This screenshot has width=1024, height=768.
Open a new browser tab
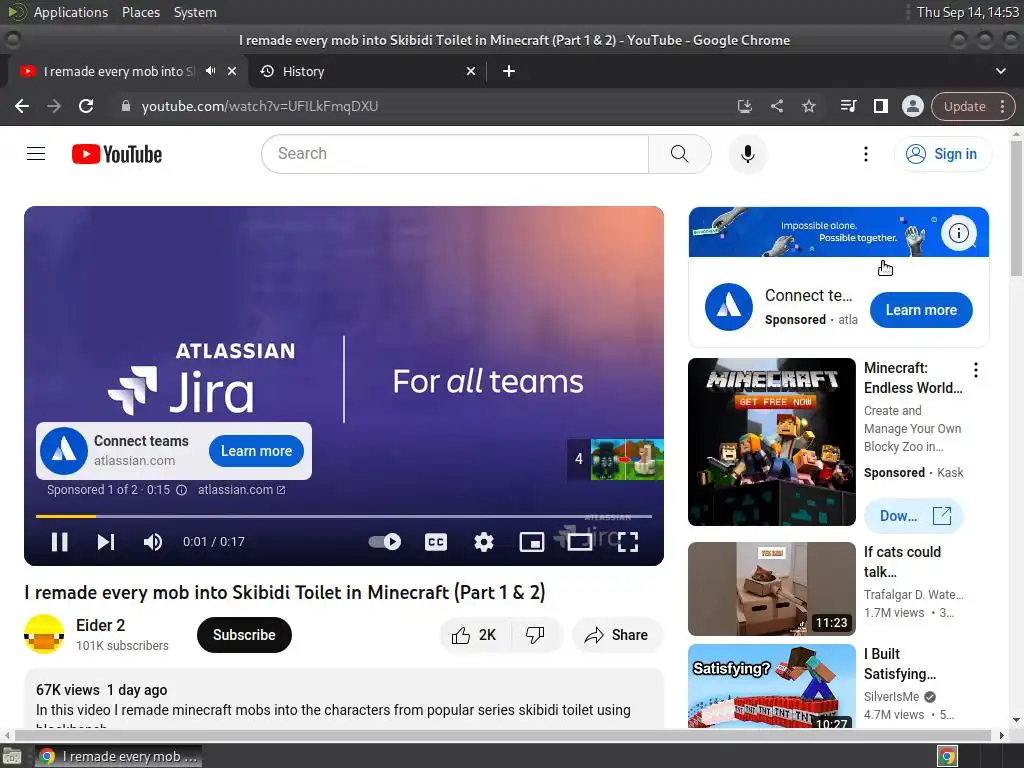click(509, 71)
